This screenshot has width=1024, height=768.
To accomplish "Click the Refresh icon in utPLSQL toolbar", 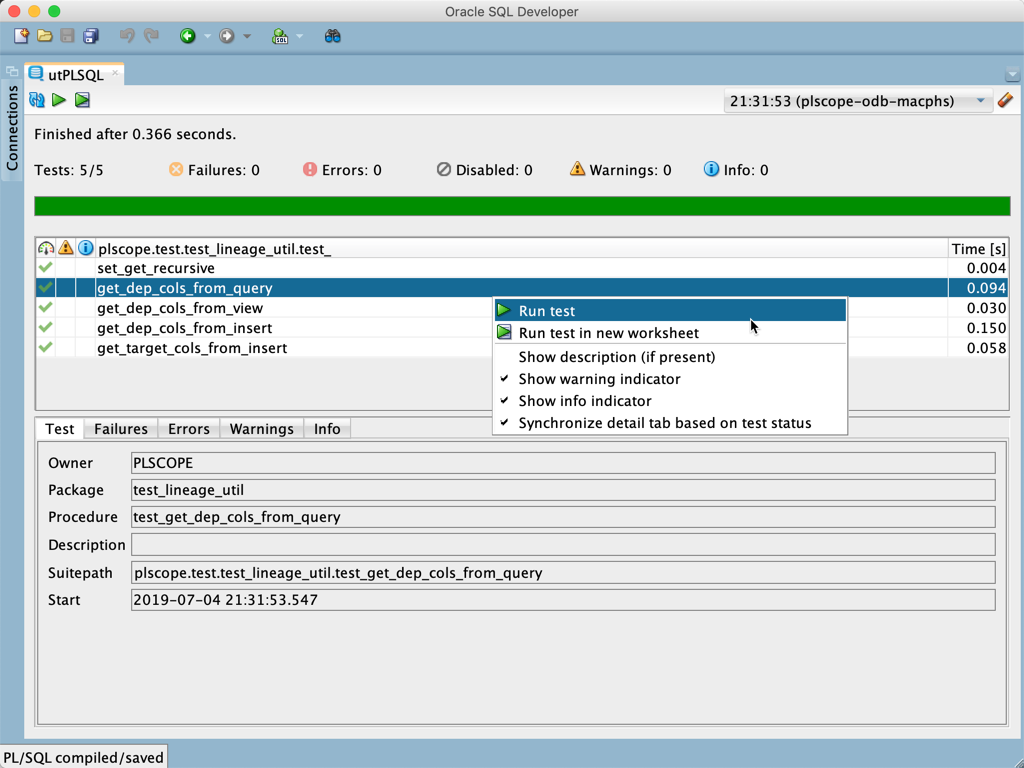I will 37,100.
